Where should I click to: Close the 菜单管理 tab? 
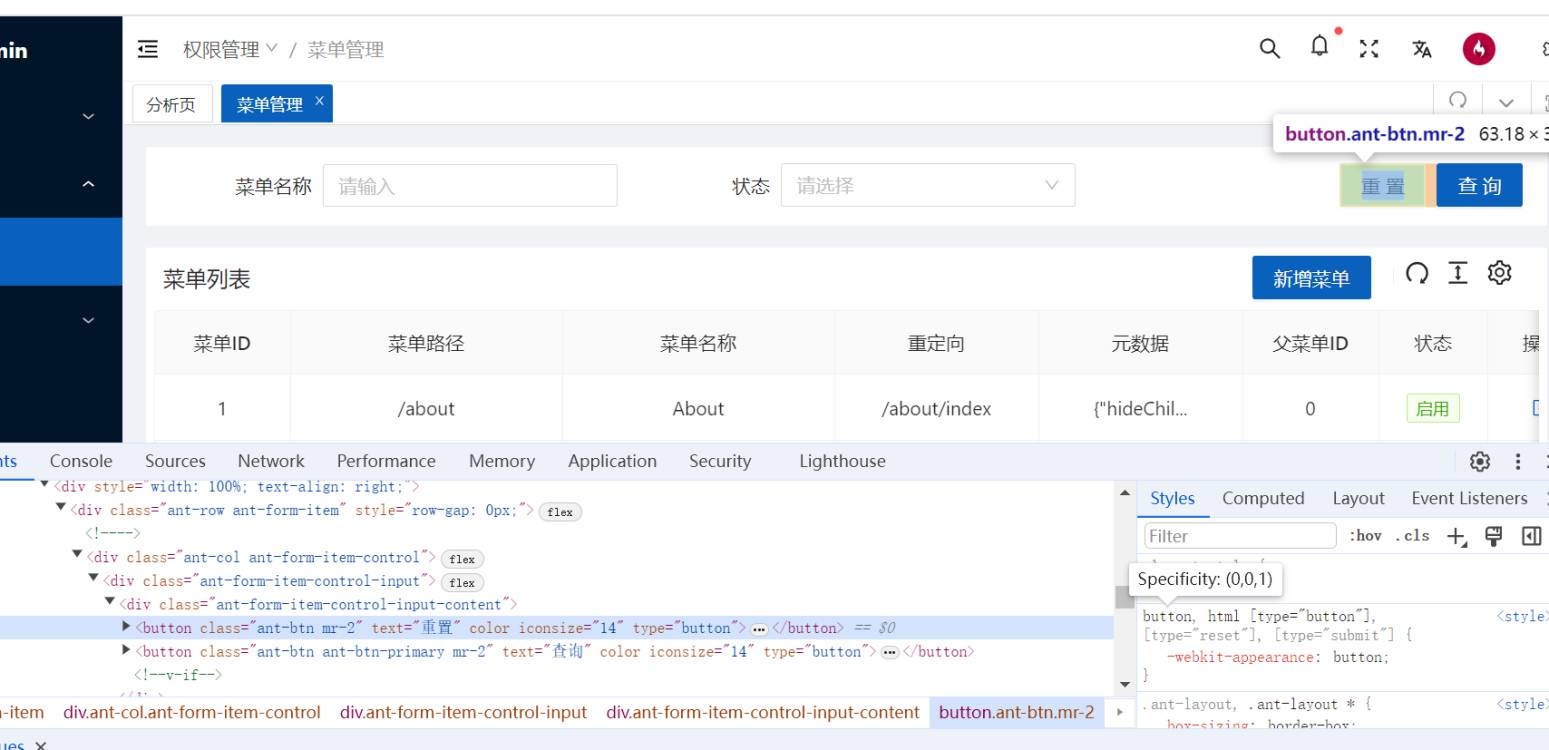(319, 101)
